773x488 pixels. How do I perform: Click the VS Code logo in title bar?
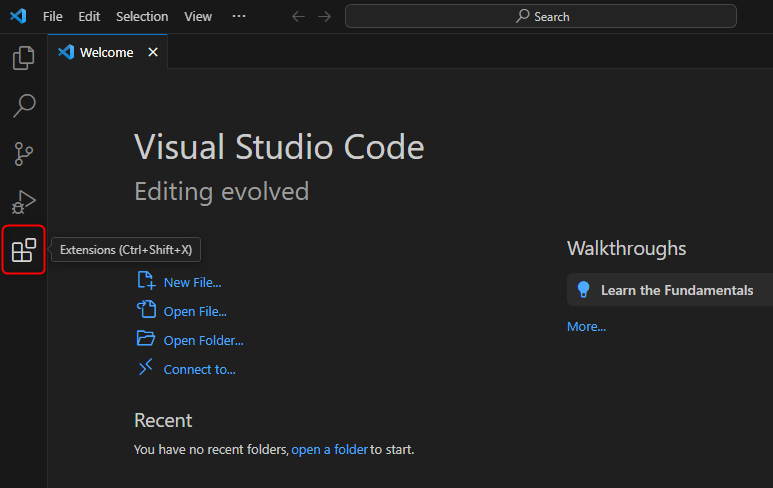(18, 16)
